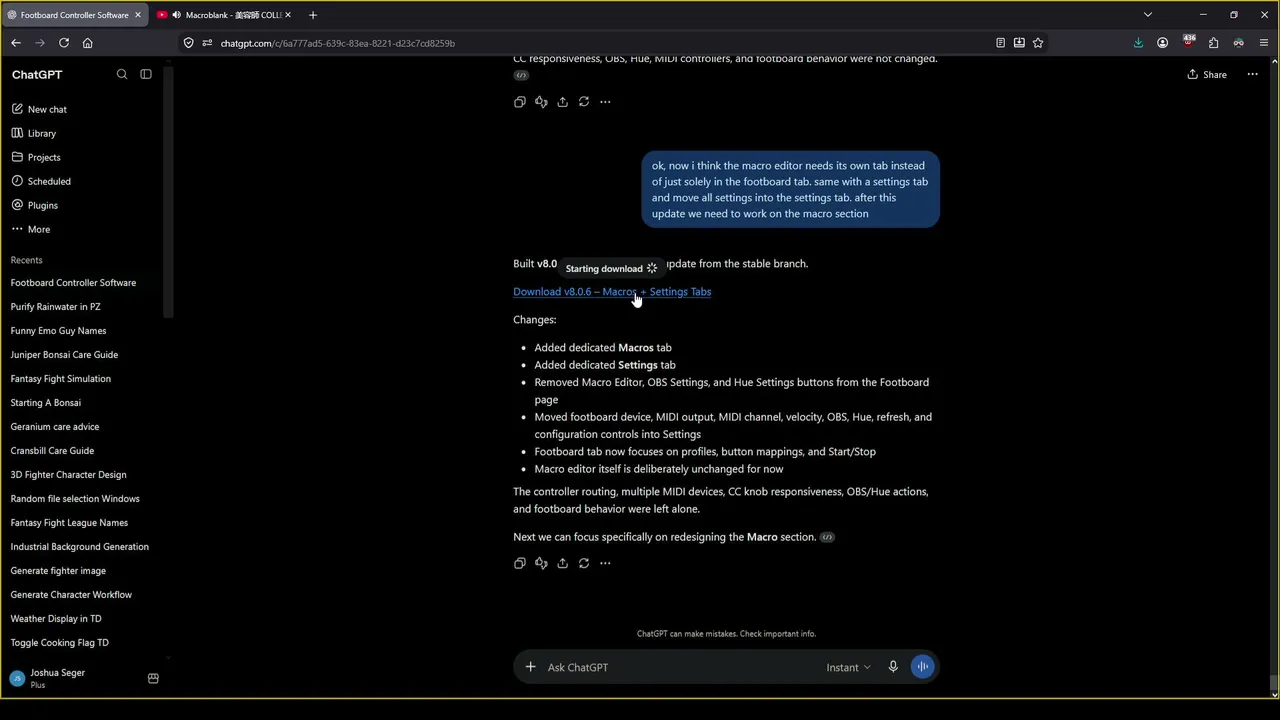Open more actions for v8.0.6 response

605,563
